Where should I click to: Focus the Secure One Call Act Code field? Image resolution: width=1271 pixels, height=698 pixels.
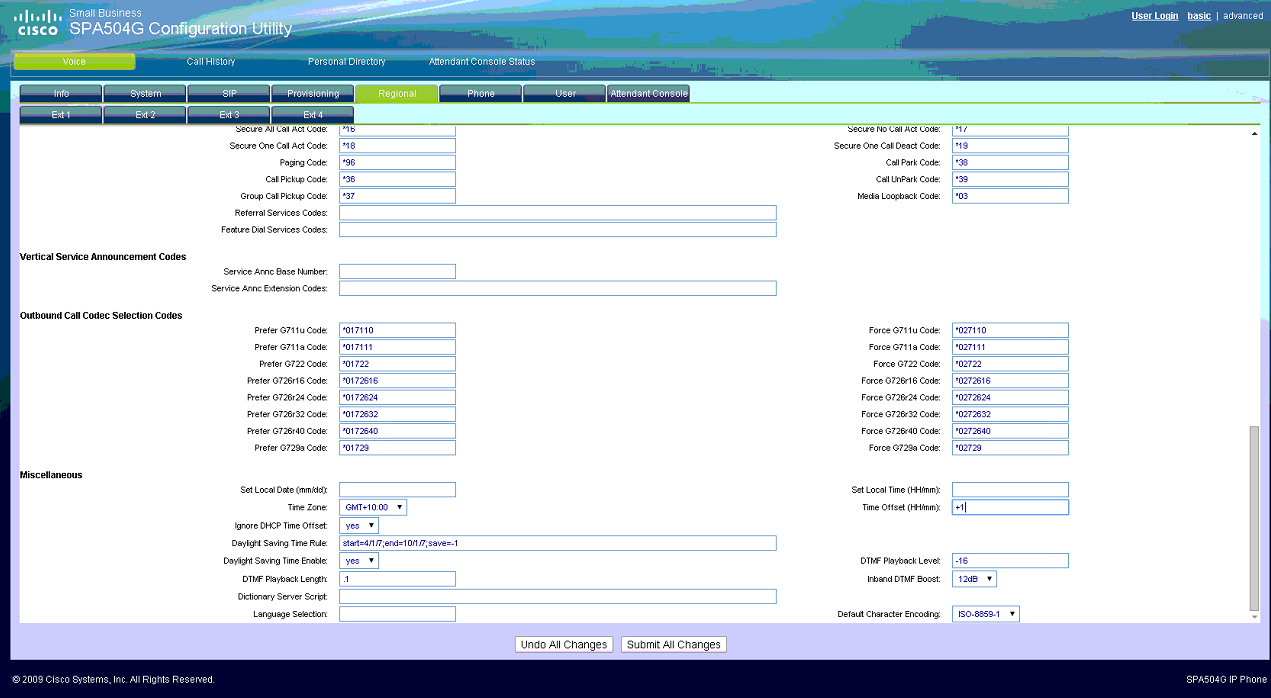[x=398, y=146]
